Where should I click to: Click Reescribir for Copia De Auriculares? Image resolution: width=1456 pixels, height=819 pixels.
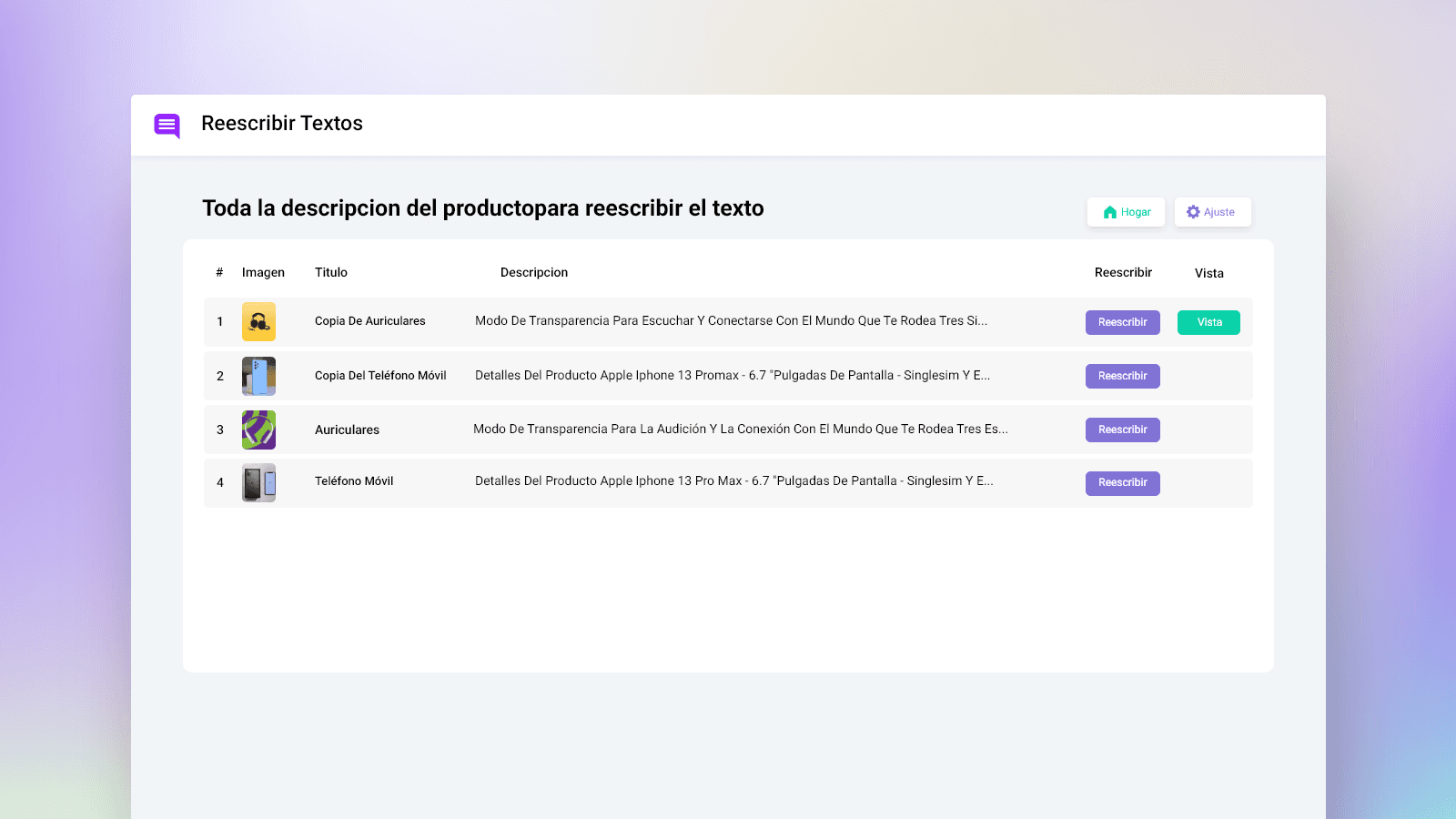[1122, 322]
